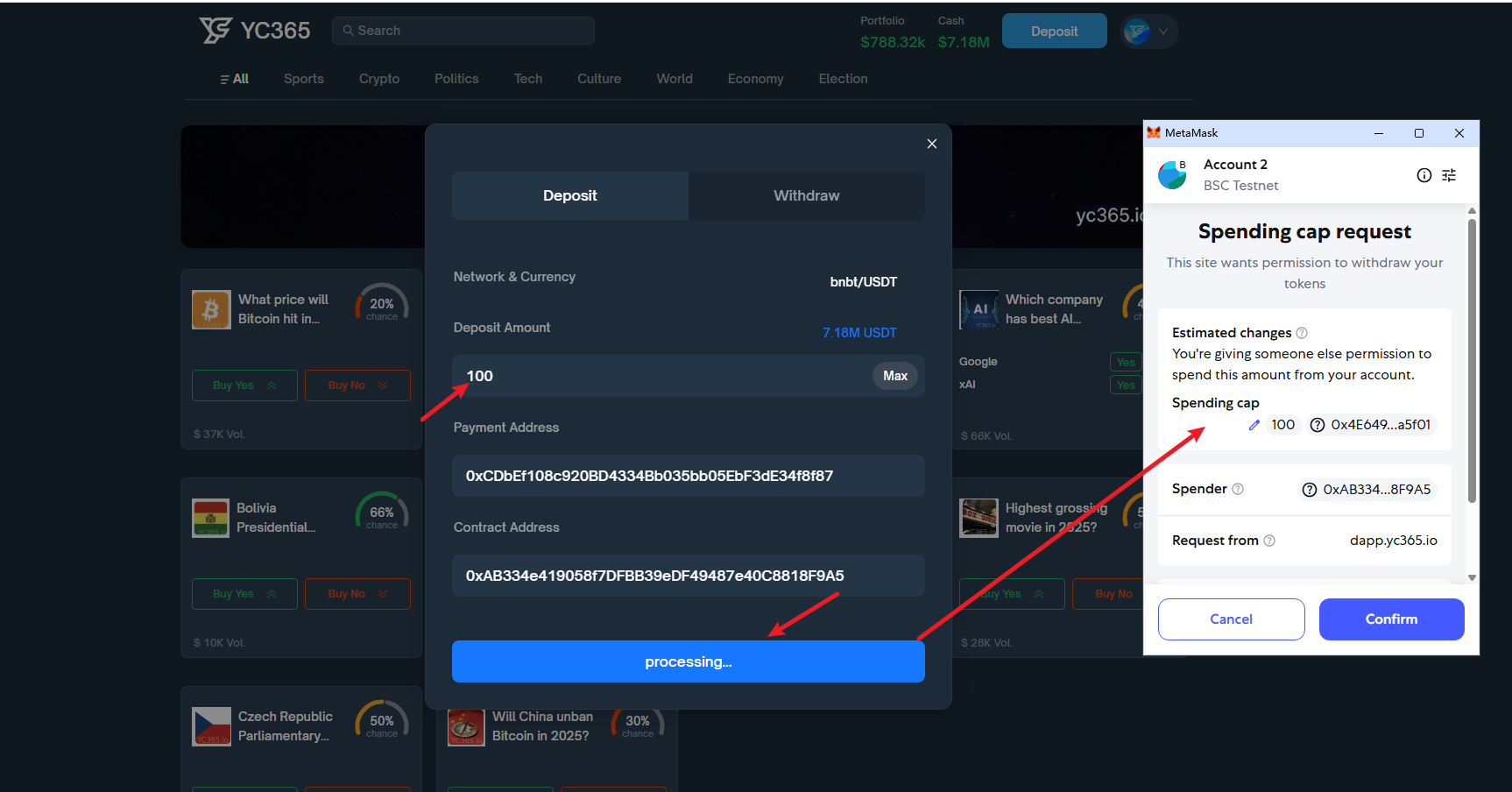Click the All filter list icon
This screenshot has width=1512, height=792.
(x=224, y=80)
